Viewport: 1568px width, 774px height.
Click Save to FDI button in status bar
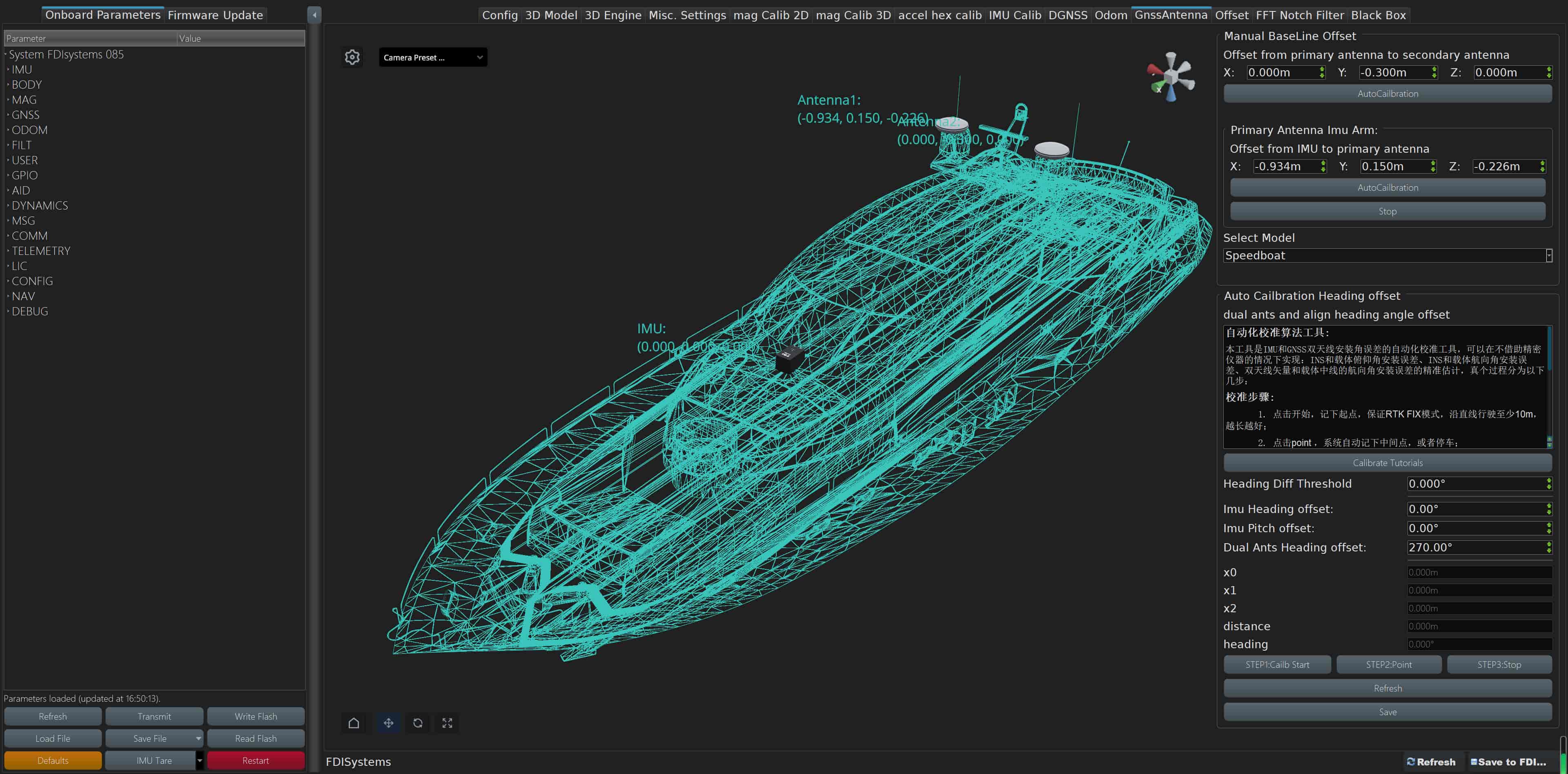(x=1509, y=762)
